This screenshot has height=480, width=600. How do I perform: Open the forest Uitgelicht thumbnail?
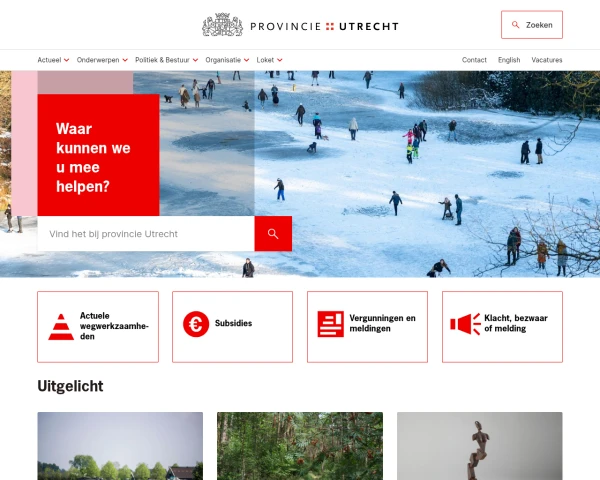point(300,446)
